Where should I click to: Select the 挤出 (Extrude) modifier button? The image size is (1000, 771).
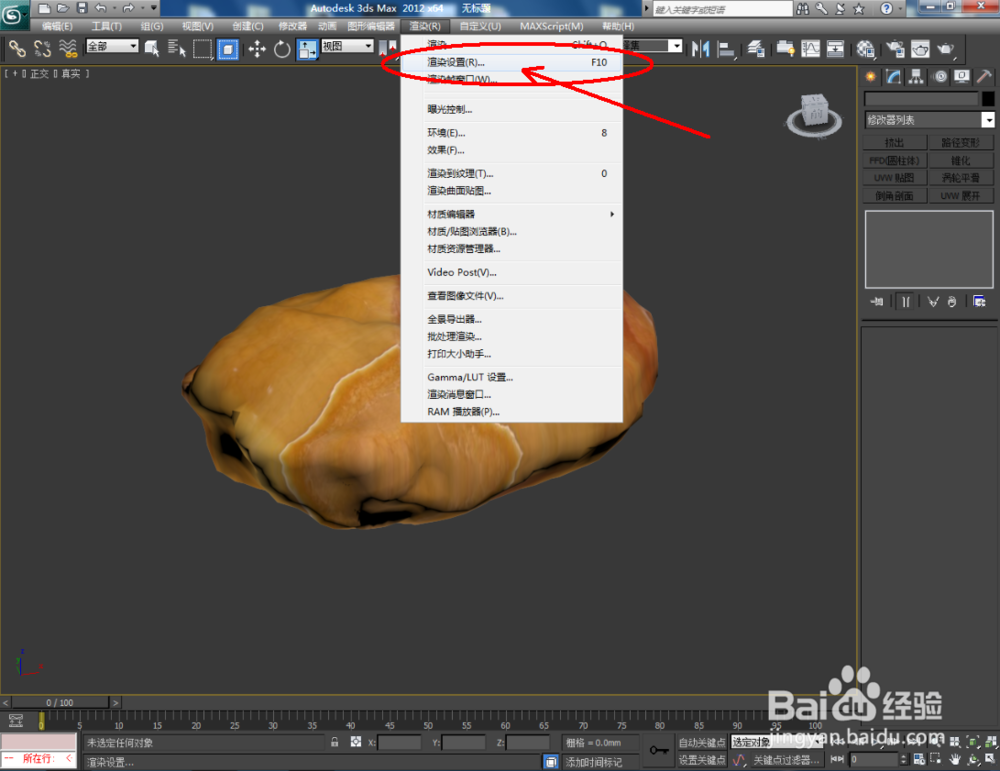tap(895, 142)
